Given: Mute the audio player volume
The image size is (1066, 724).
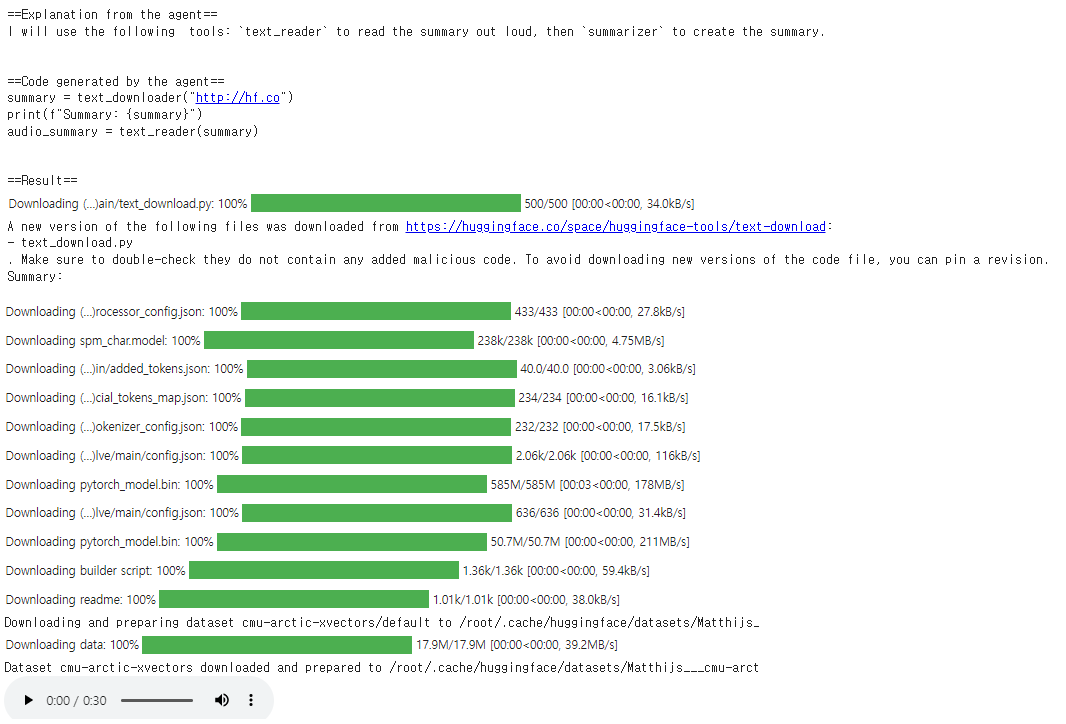Looking at the screenshot, I should click(x=222, y=700).
